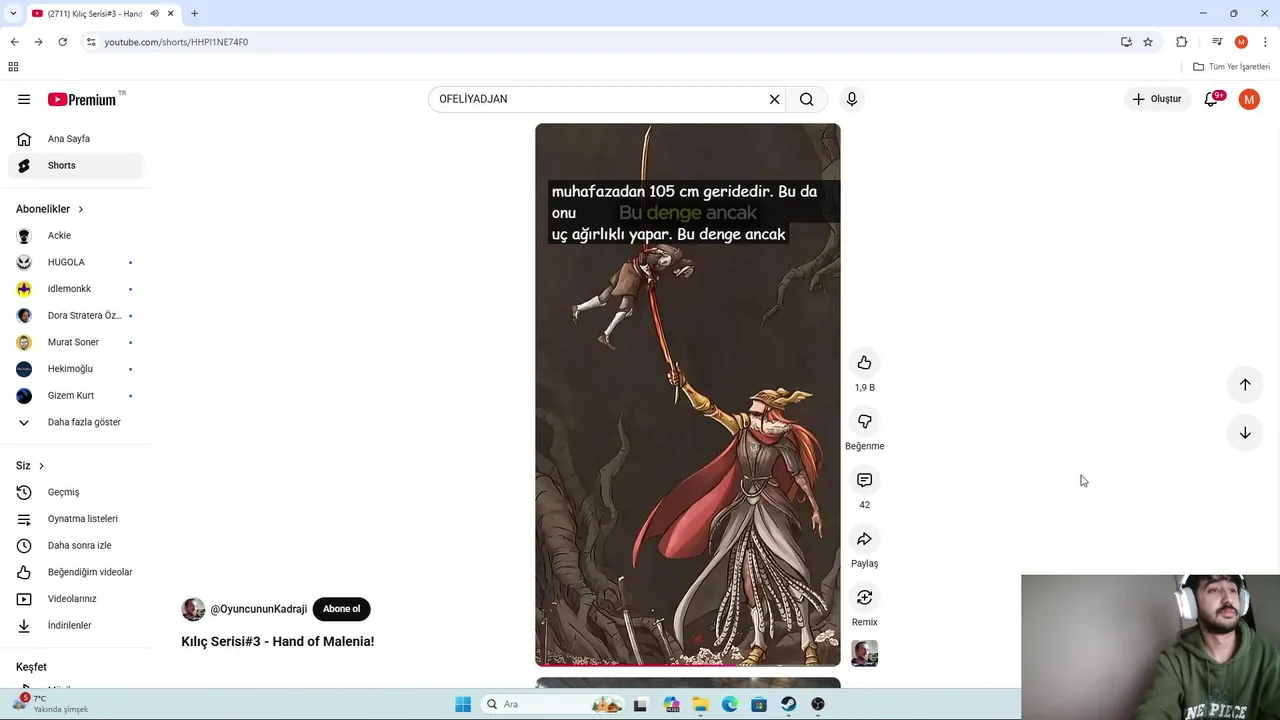
Task: Open apps grid on bookmarks bar
Action: tap(13, 67)
